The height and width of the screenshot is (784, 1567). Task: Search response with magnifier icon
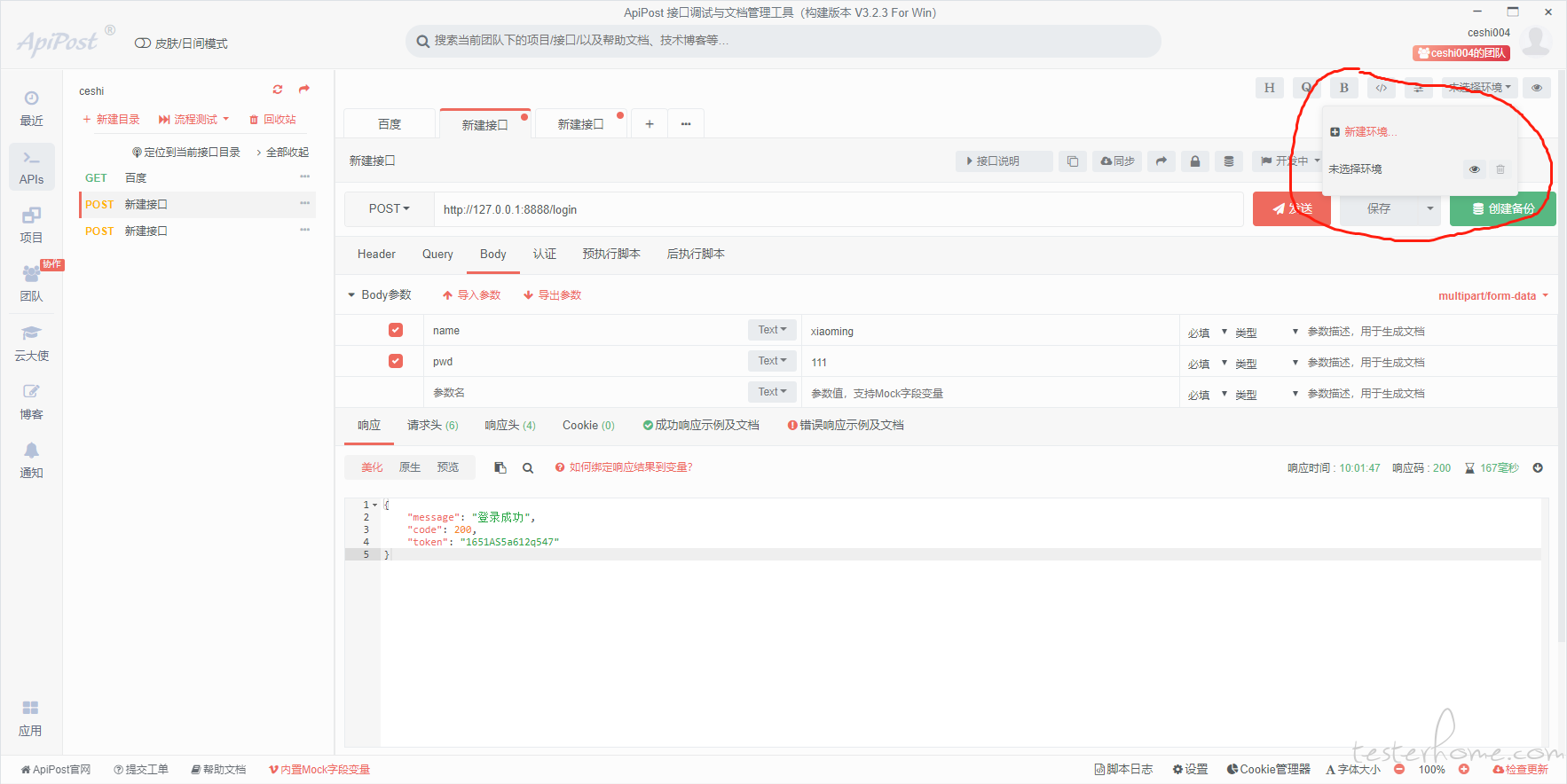[x=528, y=468]
